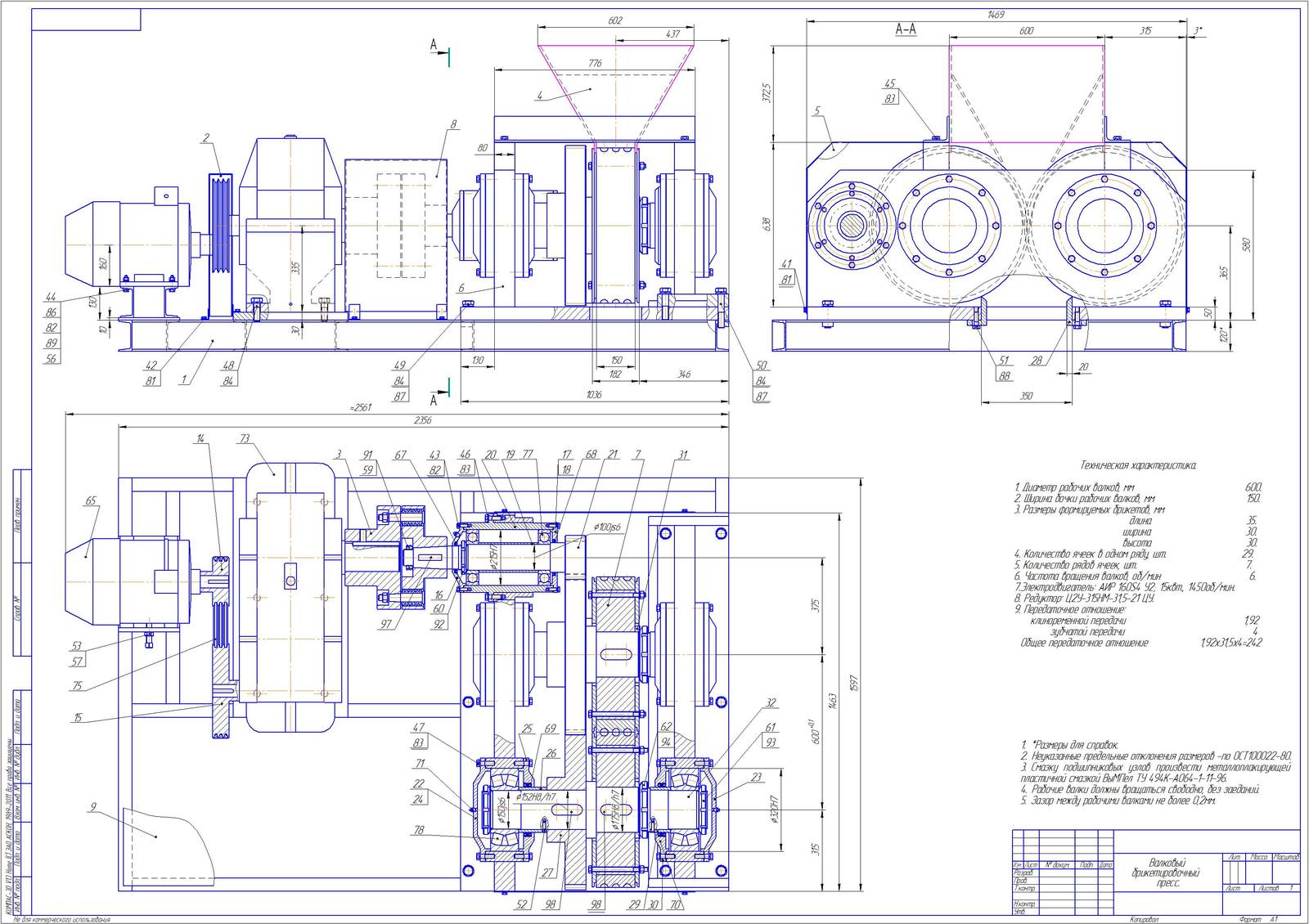Click the 'Техническая характеристика' heading
The height and width of the screenshot is (924, 1309).
coord(1138,465)
